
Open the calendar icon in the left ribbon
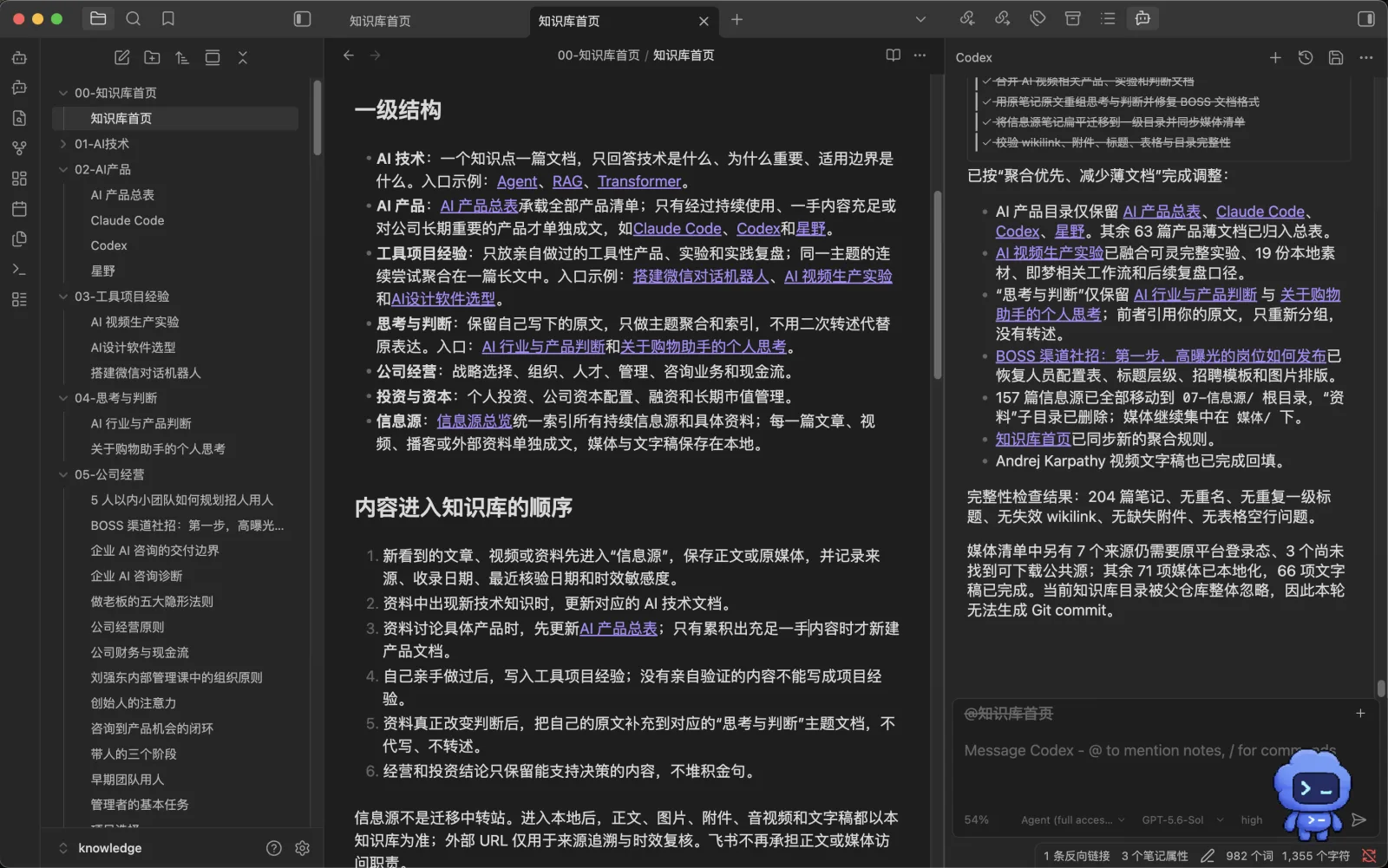[x=19, y=209]
